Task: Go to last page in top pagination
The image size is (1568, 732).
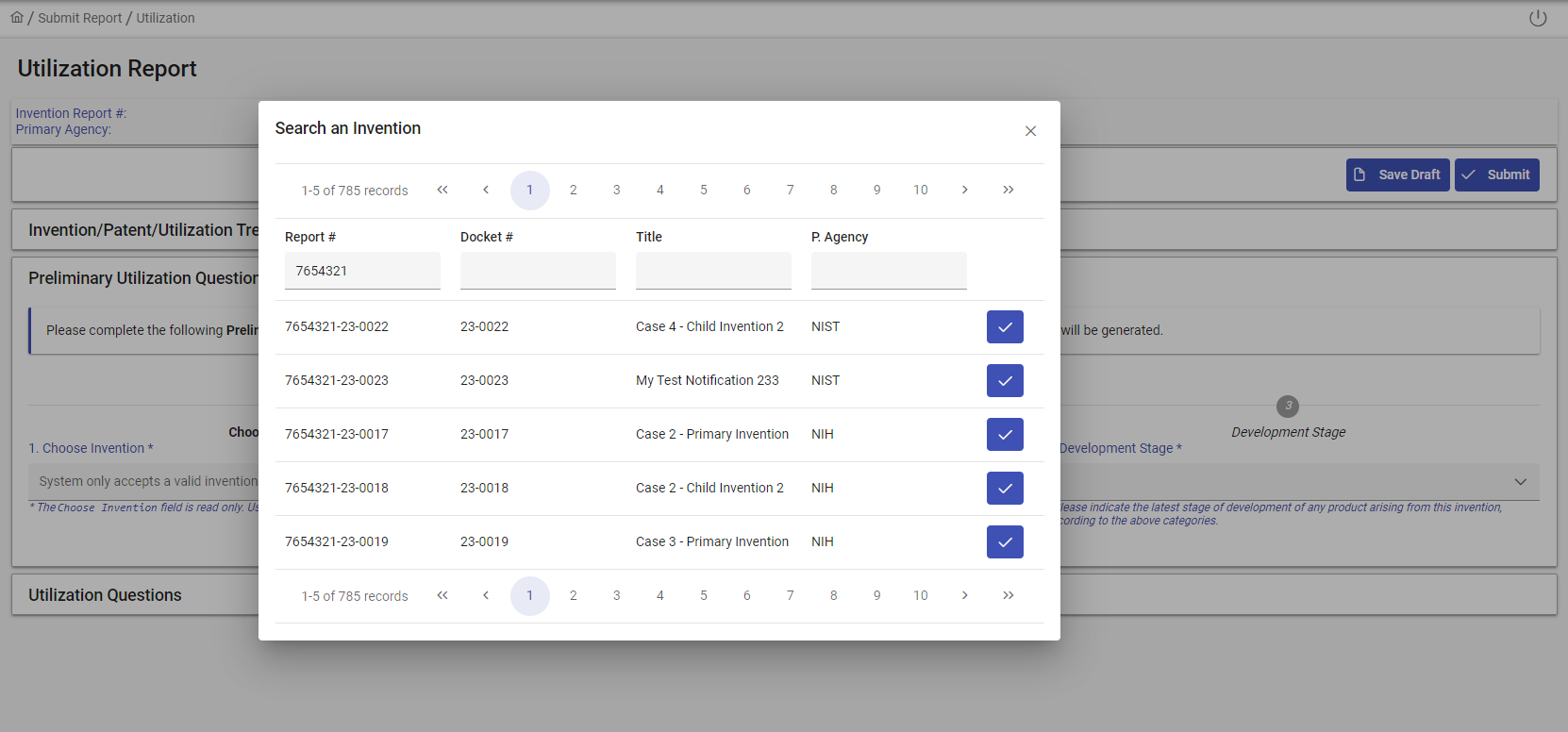Action: [1008, 190]
